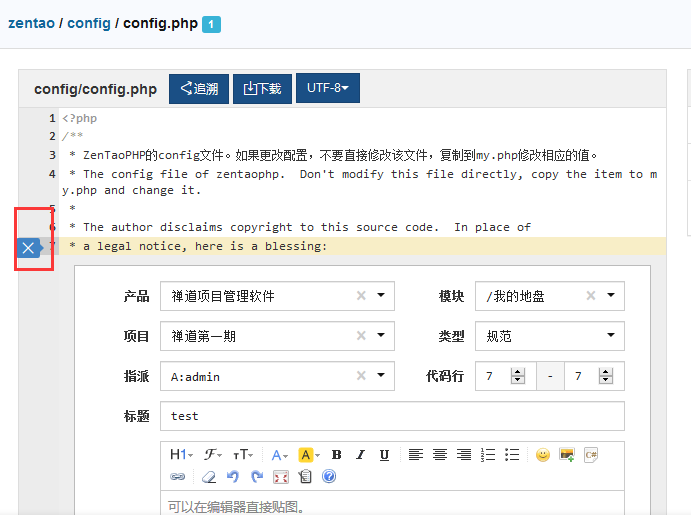Insert bulleted list
Viewport: 691px width, 515px height.
coord(512,455)
